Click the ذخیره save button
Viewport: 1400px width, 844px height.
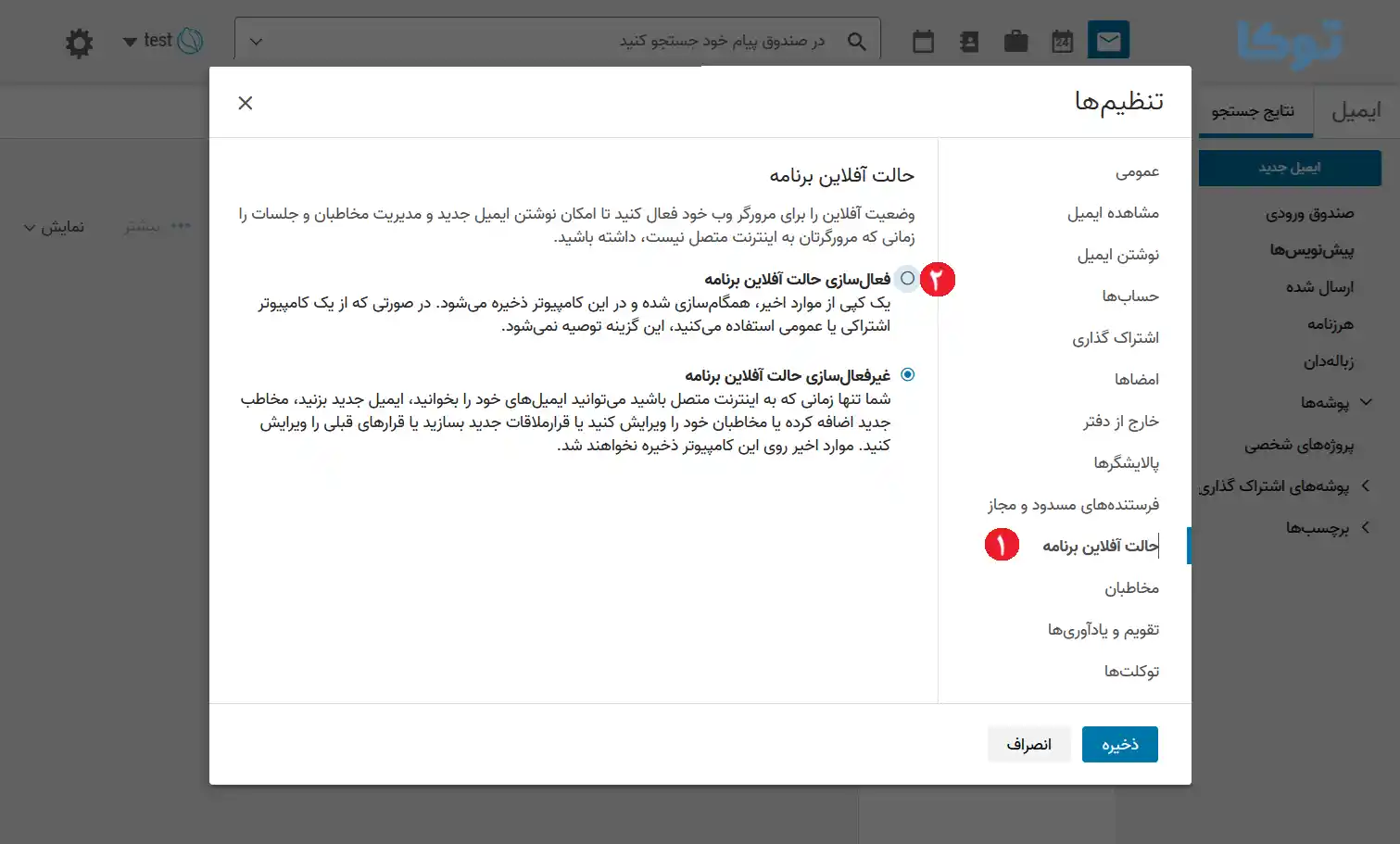click(1119, 744)
